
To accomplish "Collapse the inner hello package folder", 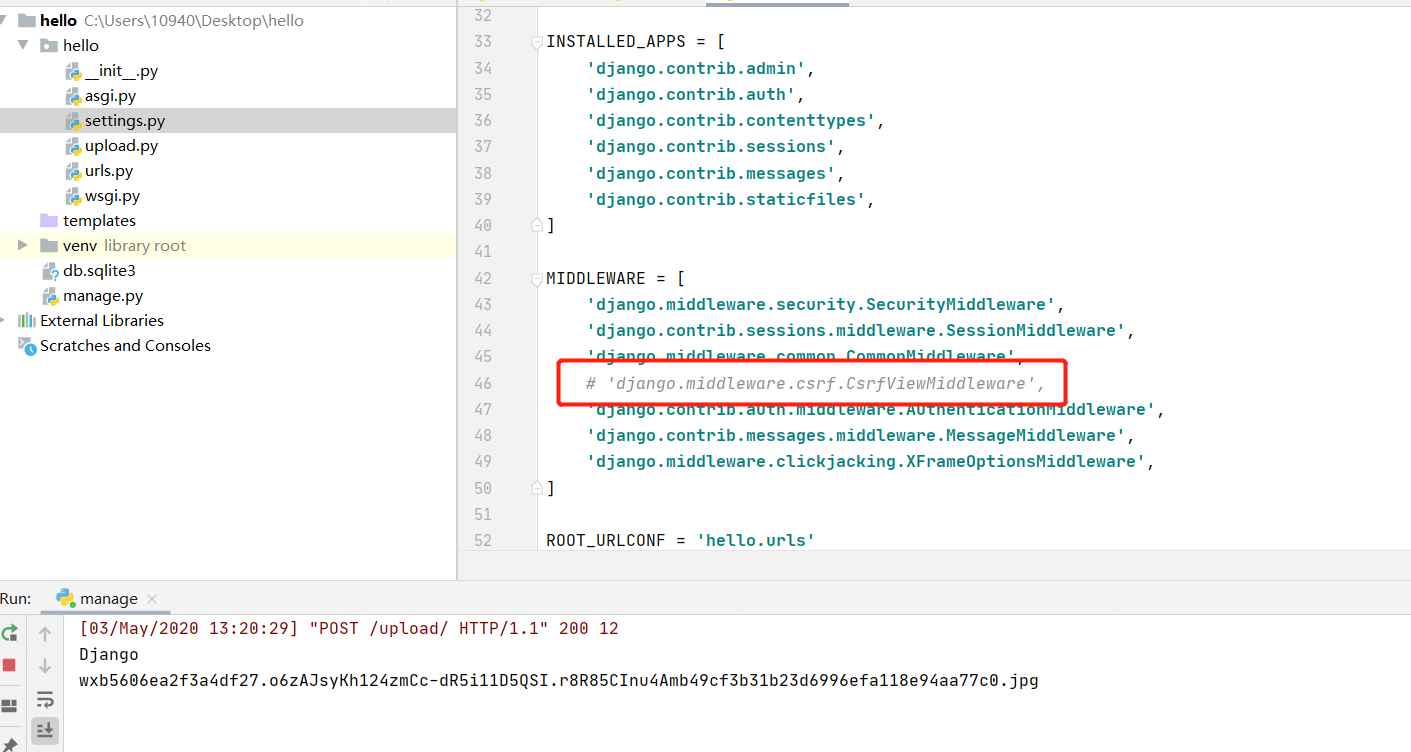I will pyautogui.click(x=23, y=45).
